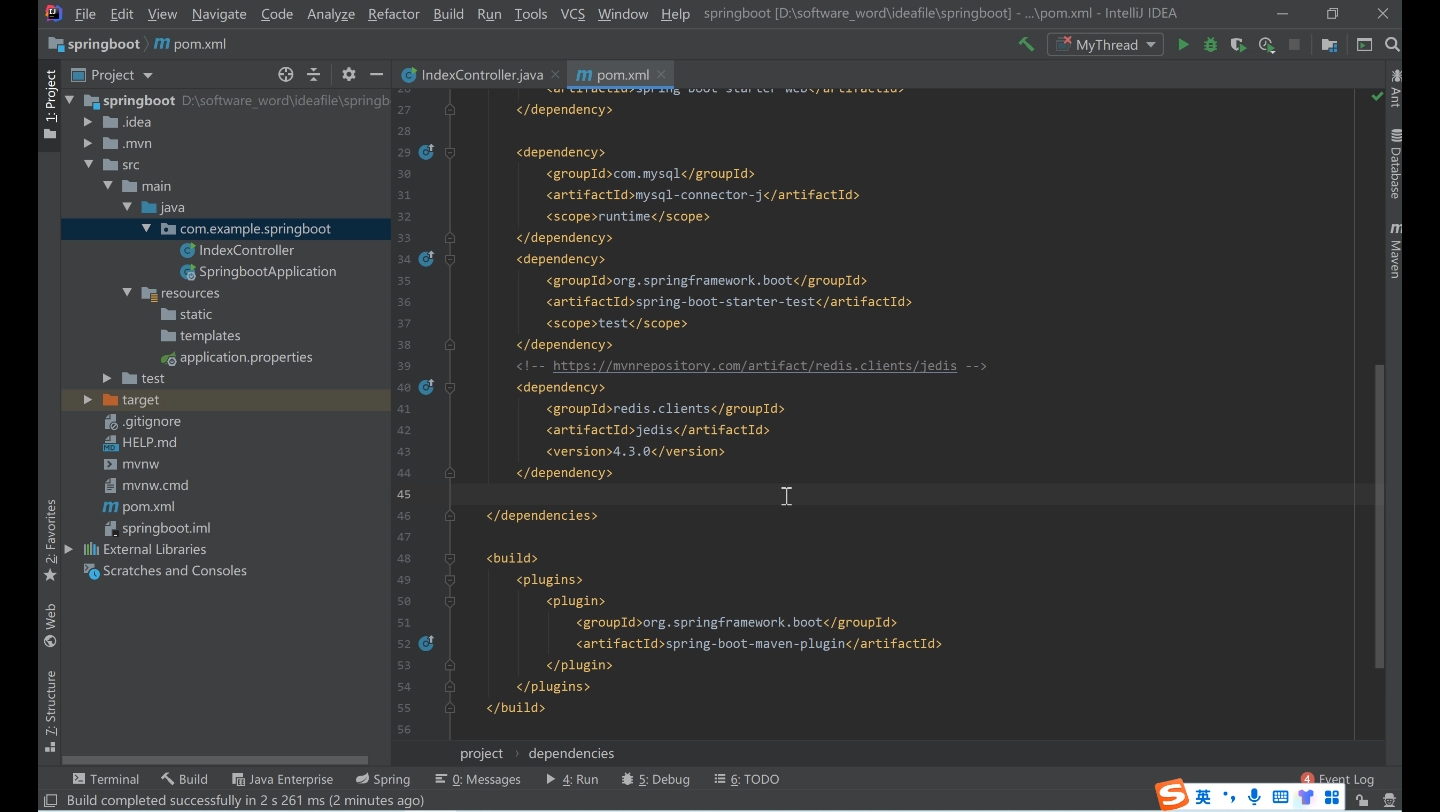Screen dimensions: 1440x812
Task: Toggle the Web tool window
Action: [50, 624]
